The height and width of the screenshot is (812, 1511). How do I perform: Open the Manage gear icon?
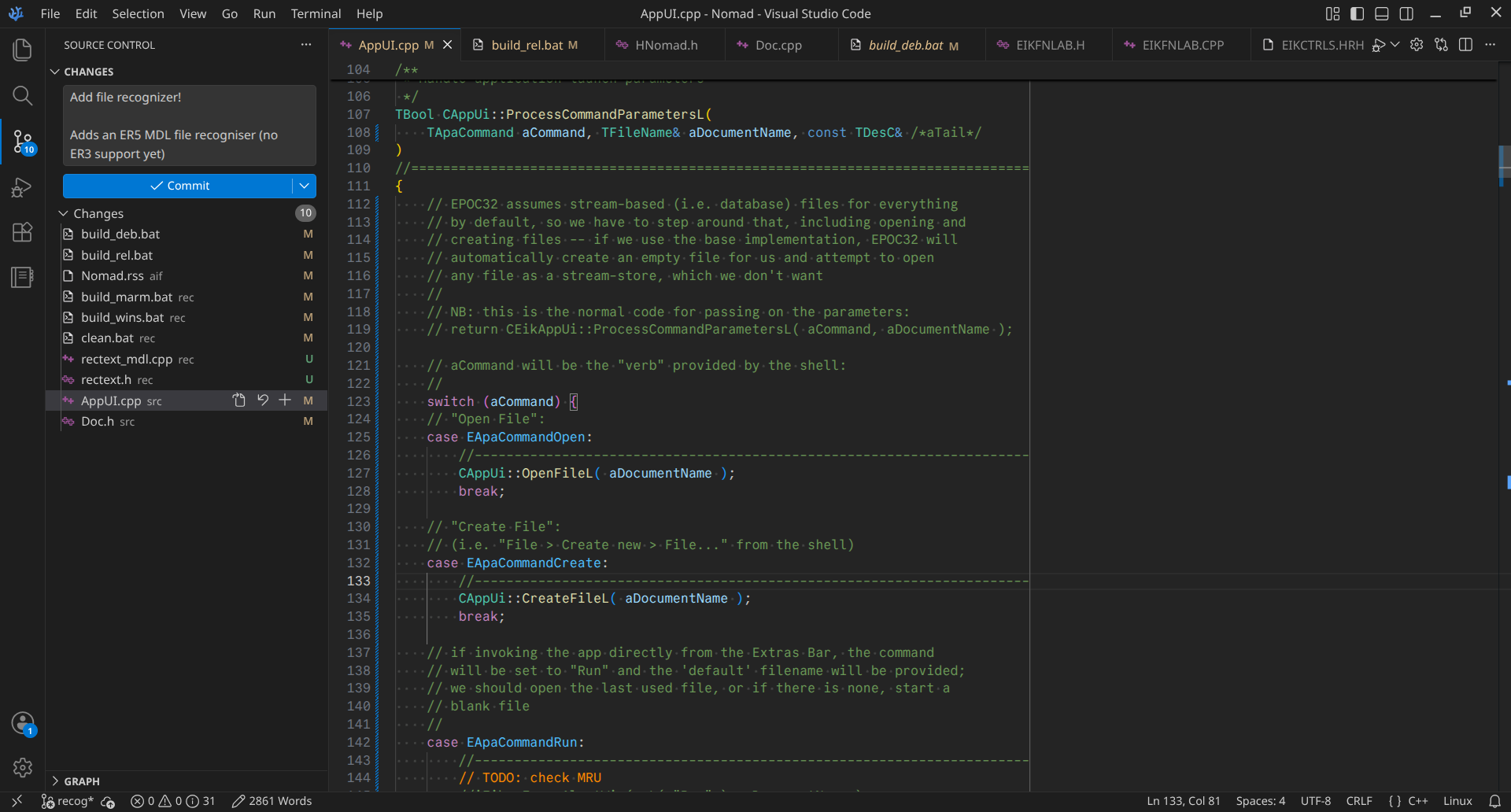click(x=22, y=767)
